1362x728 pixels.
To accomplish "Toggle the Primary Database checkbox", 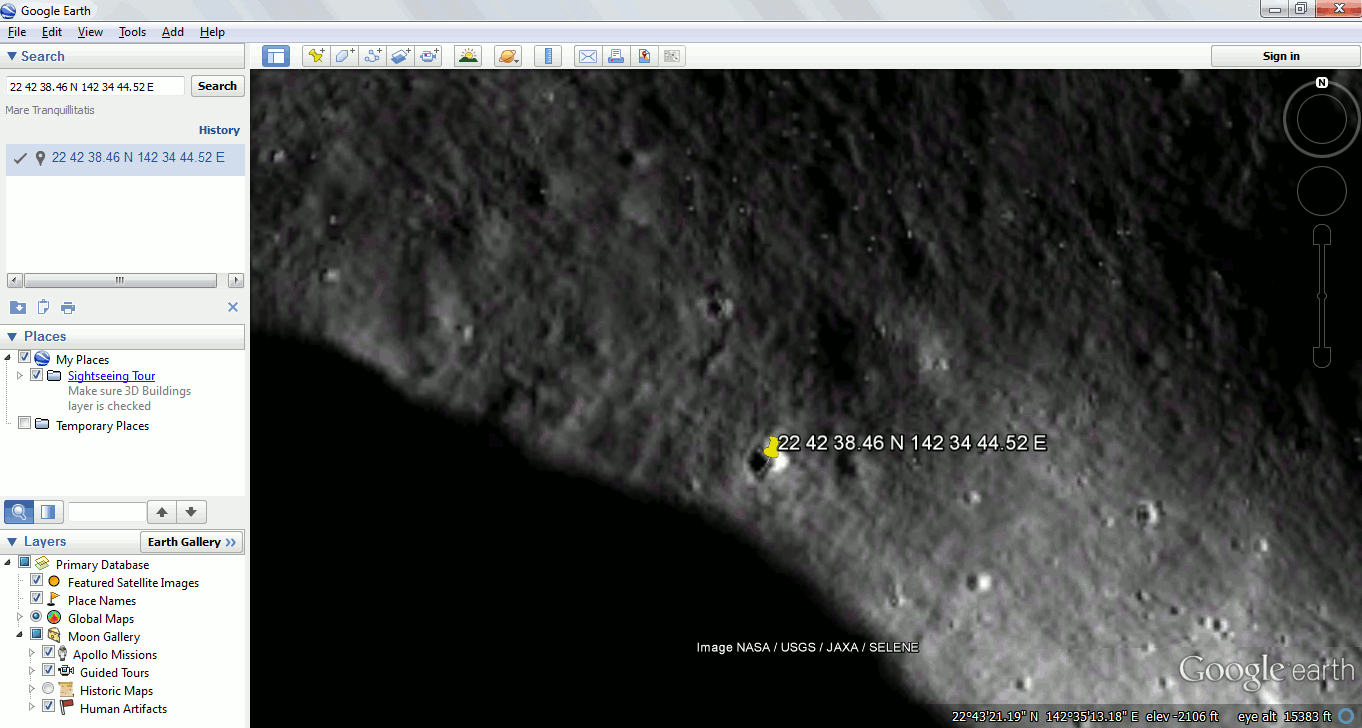I will 25,563.
